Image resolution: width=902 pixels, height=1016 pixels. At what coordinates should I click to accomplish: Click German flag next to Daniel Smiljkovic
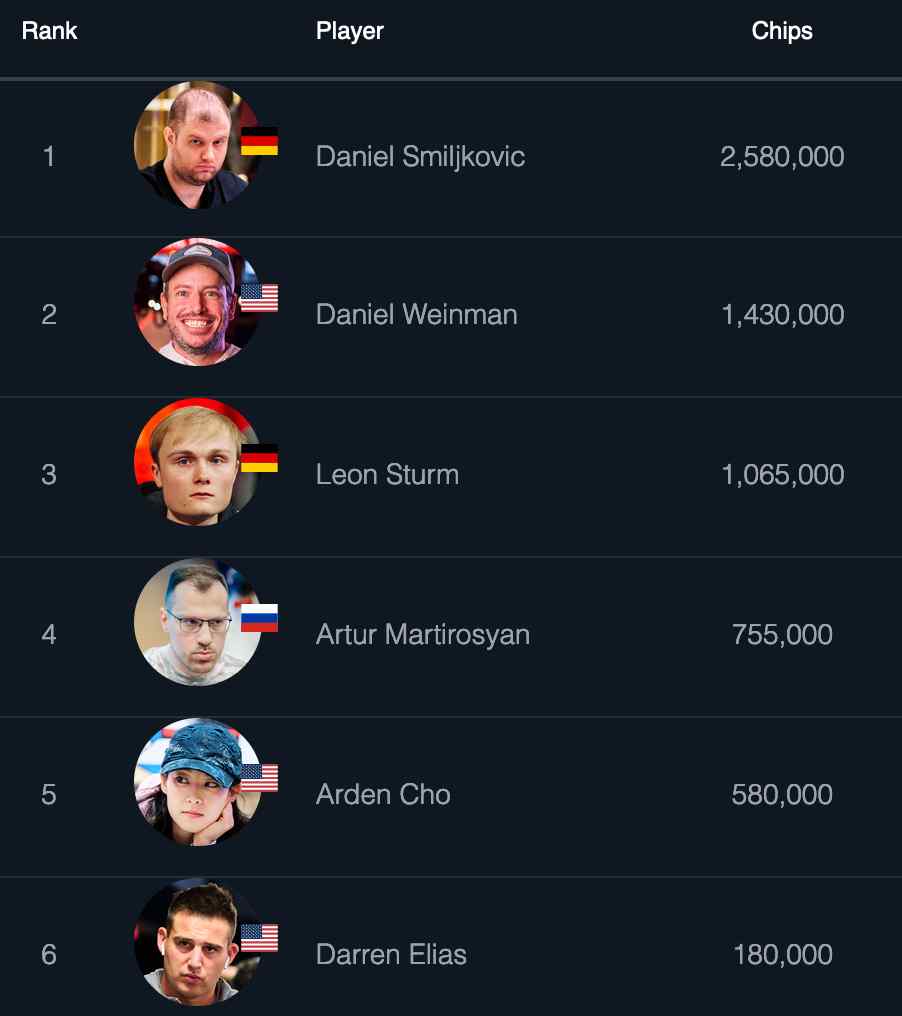pos(259,142)
